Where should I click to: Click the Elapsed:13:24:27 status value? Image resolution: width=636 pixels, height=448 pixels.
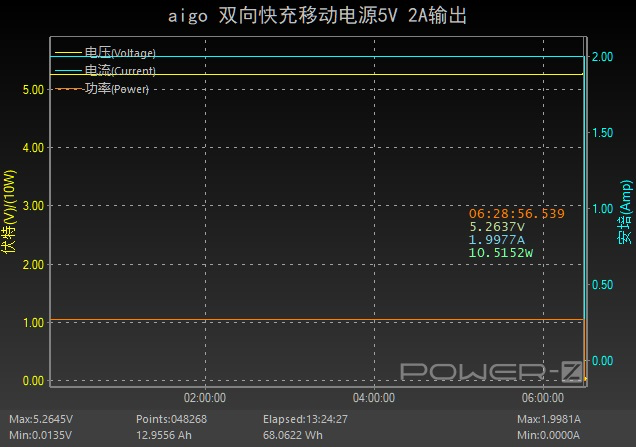point(305,419)
